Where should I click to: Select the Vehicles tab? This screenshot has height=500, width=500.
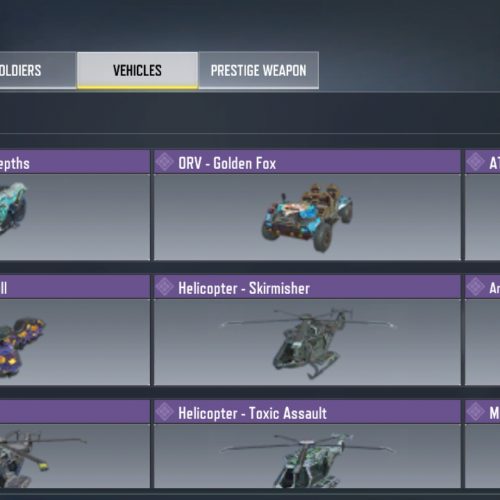pos(137,70)
